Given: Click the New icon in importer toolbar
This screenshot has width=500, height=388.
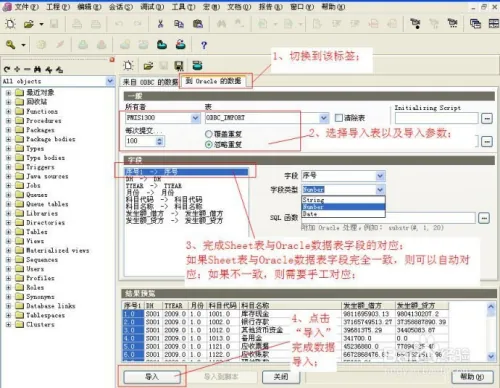Looking at the screenshot, I should [128, 66].
